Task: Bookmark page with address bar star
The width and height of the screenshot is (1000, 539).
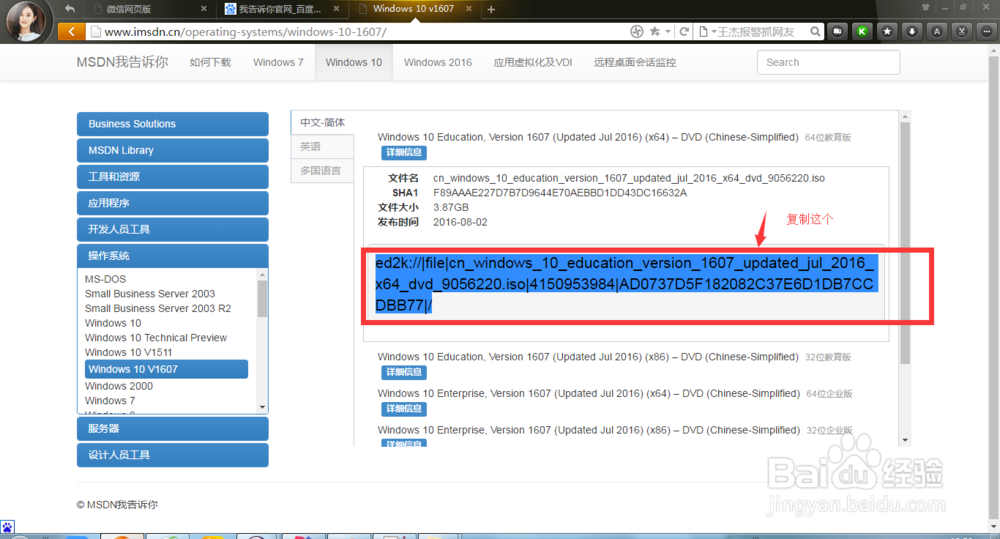Action: click(x=655, y=31)
